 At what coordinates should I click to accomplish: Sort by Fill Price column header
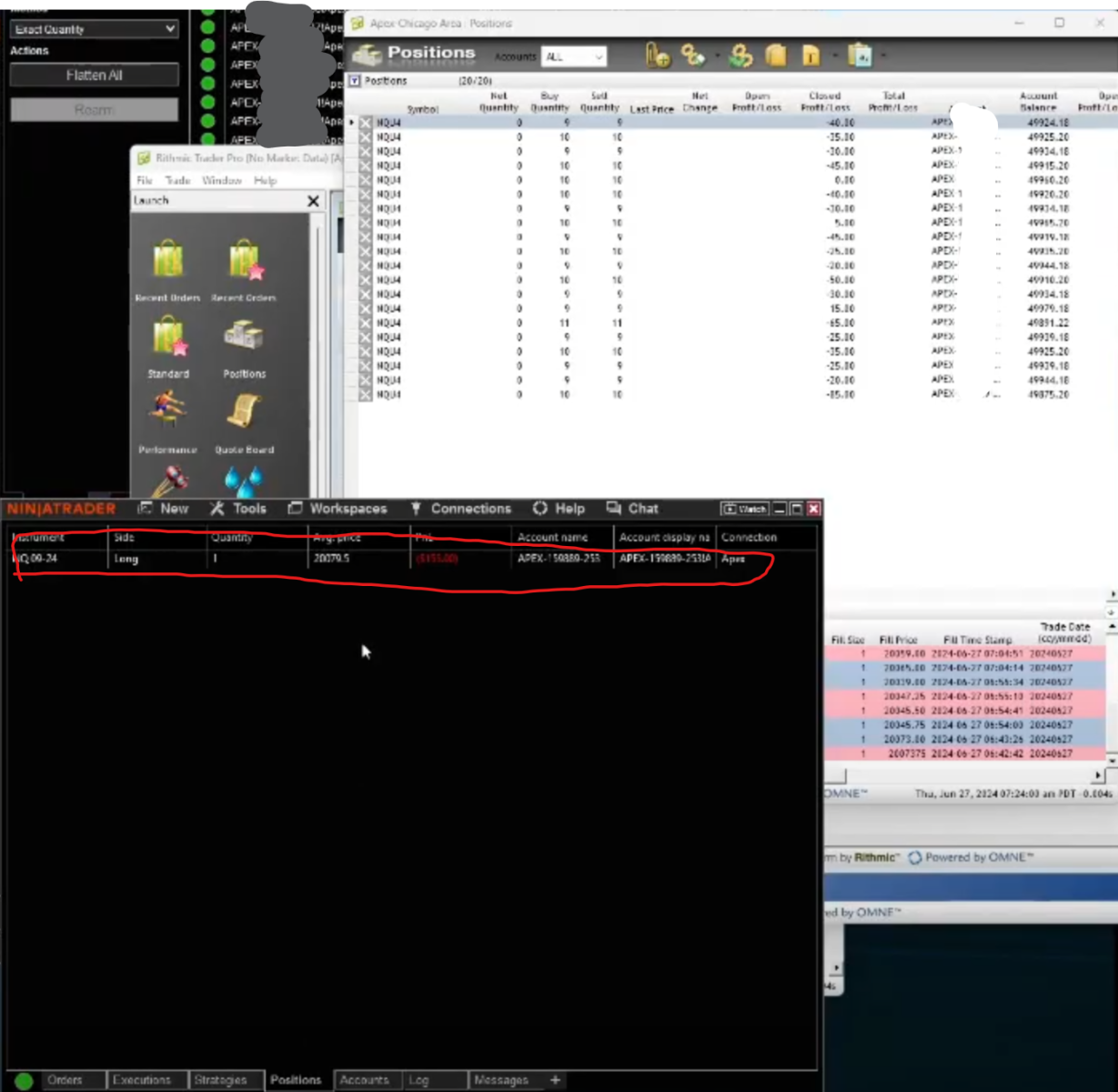click(x=898, y=640)
